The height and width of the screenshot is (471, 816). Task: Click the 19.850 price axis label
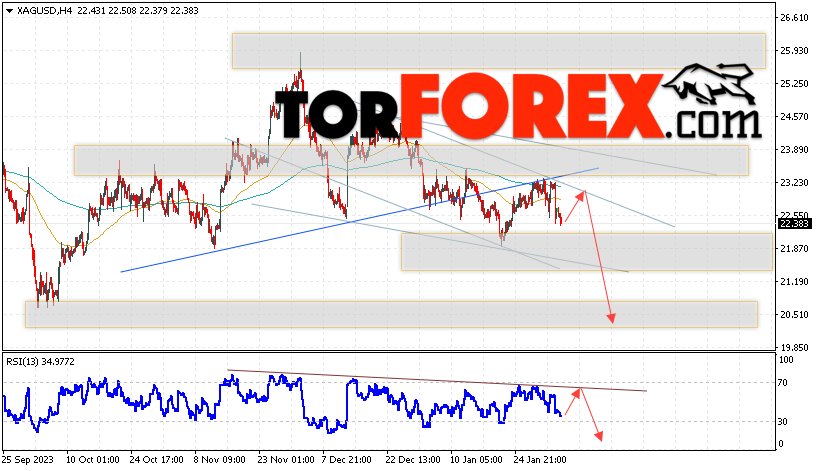pos(794,348)
